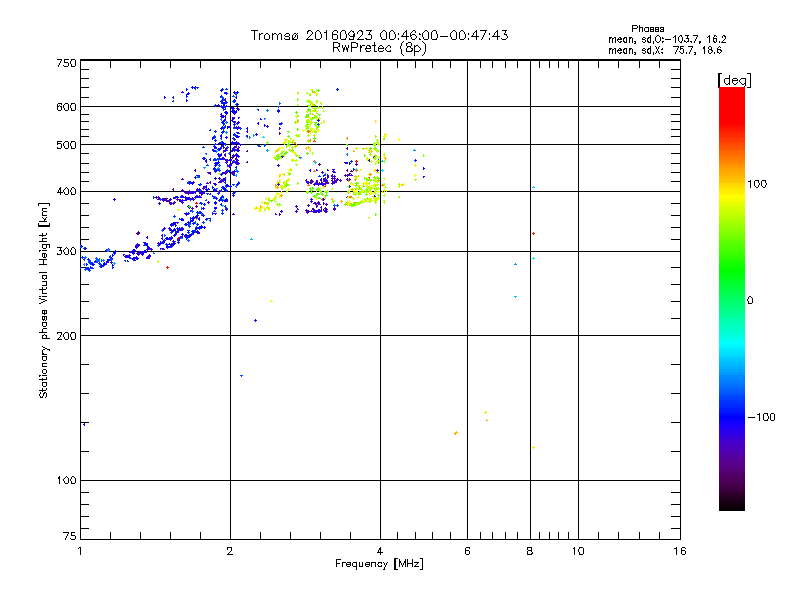Click the '300' y-axis tick label
Screen dimensions: 800x600
click(x=66, y=252)
